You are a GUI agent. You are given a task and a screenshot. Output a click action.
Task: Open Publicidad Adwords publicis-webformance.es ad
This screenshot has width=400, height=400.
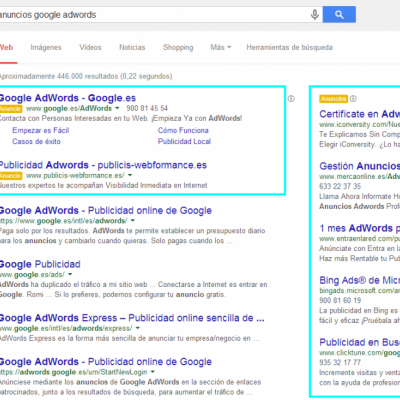click(x=103, y=165)
